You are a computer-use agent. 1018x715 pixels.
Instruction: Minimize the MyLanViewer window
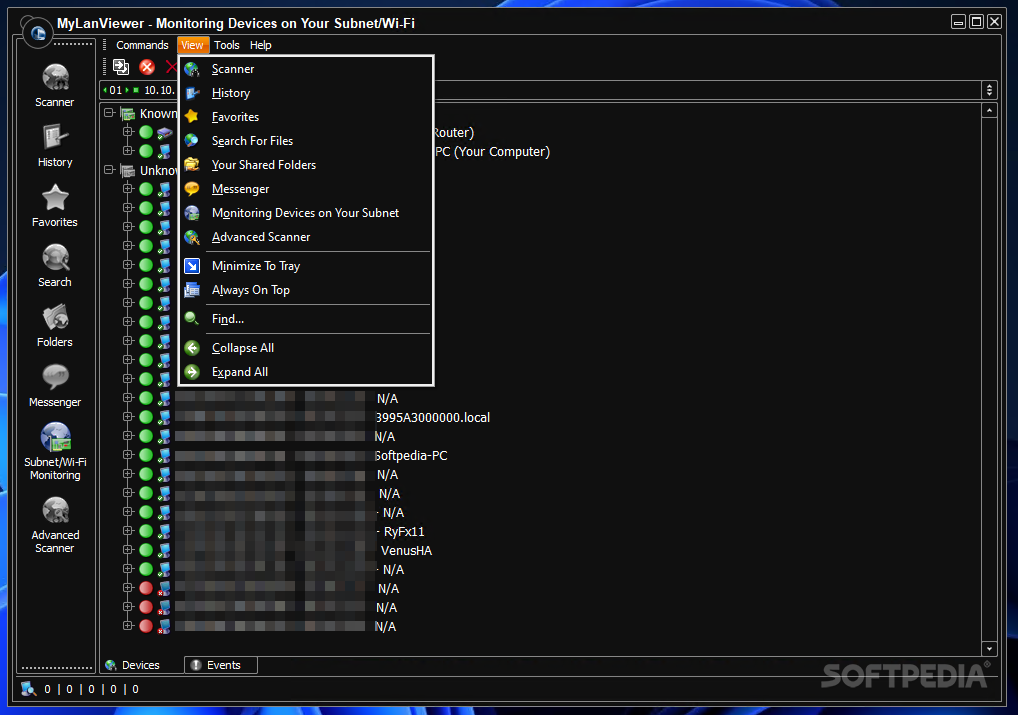(958, 22)
